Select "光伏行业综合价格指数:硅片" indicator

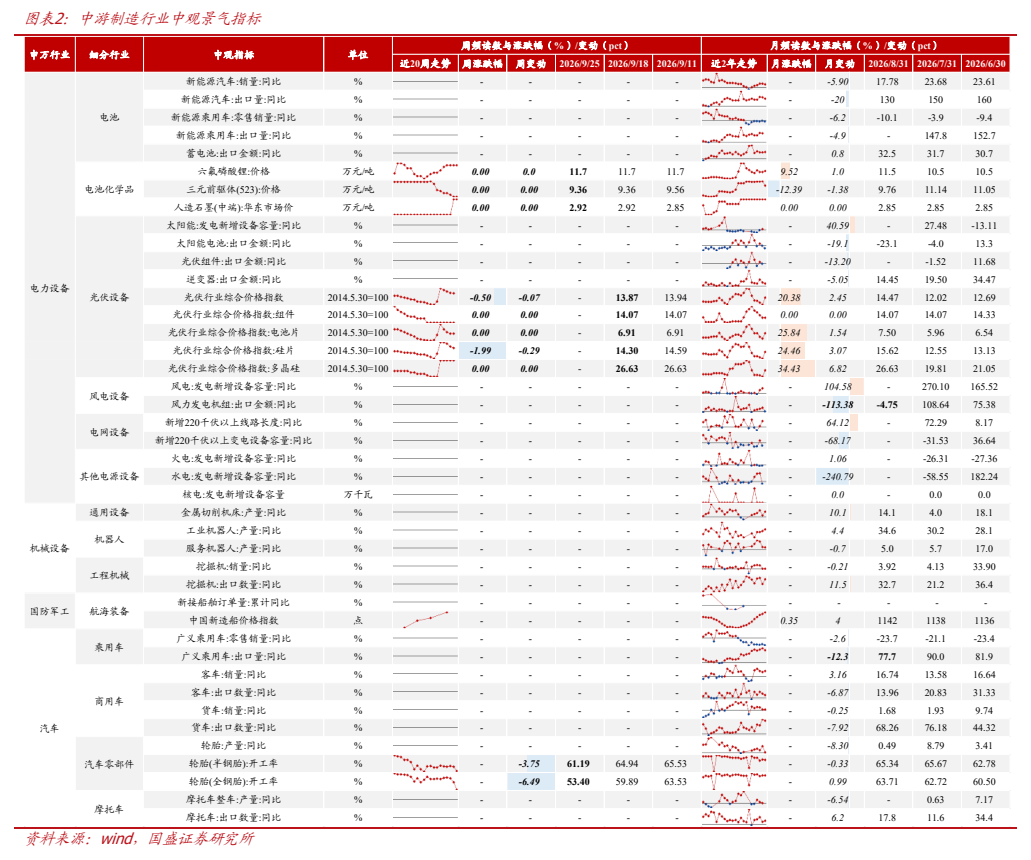click(x=233, y=350)
